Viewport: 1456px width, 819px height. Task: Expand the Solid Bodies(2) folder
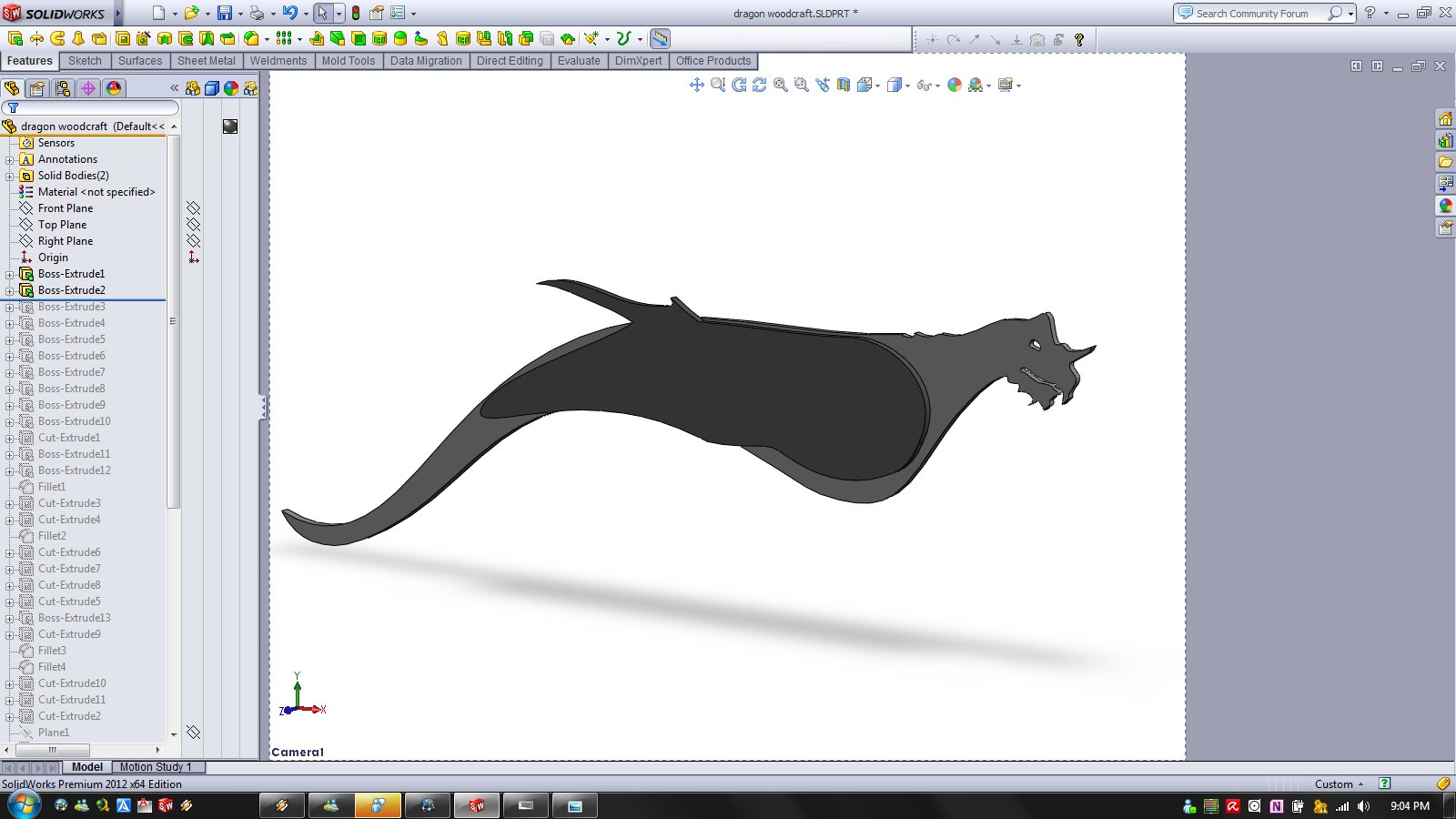(9, 176)
